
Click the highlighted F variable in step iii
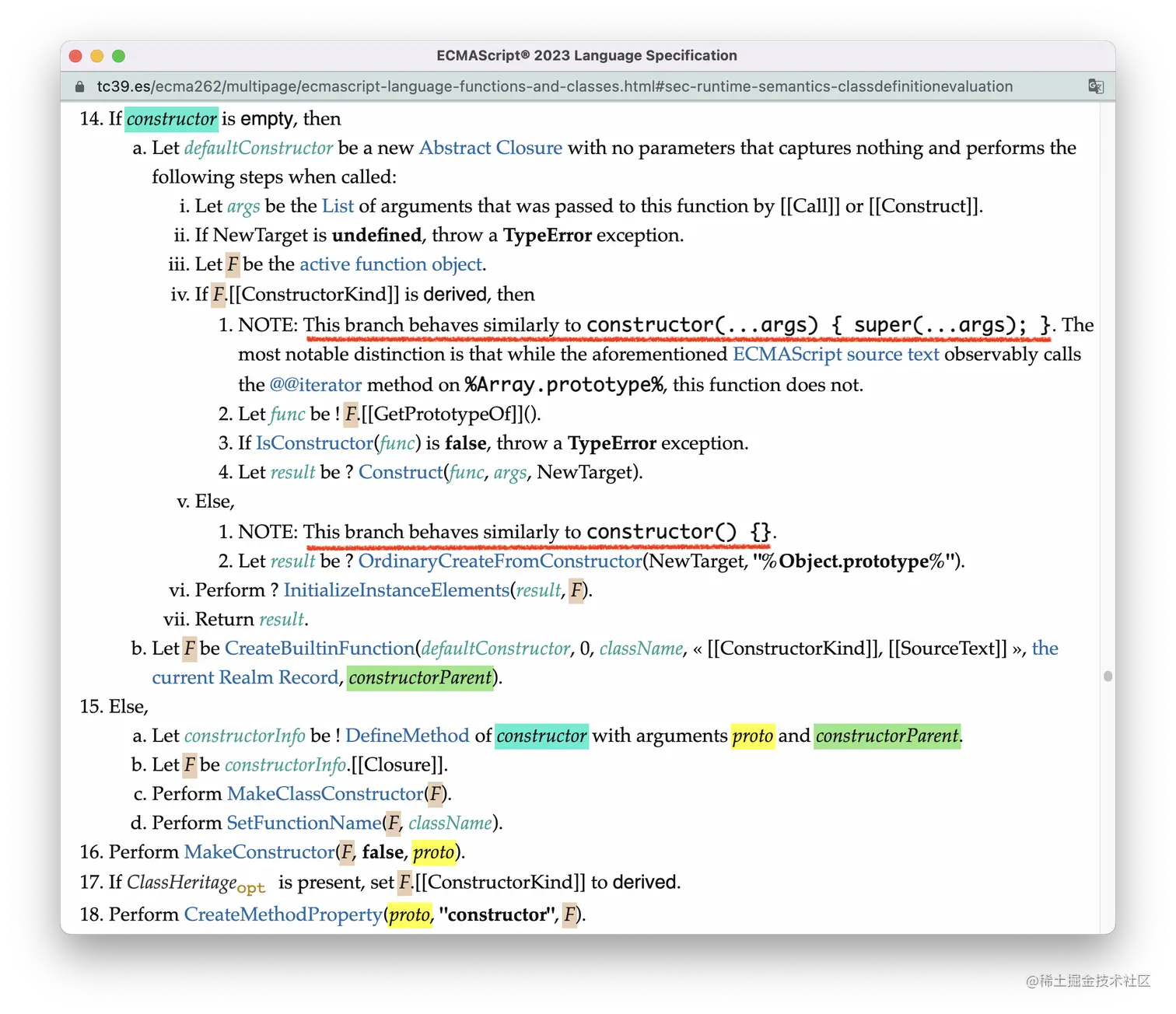[x=233, y=264]
